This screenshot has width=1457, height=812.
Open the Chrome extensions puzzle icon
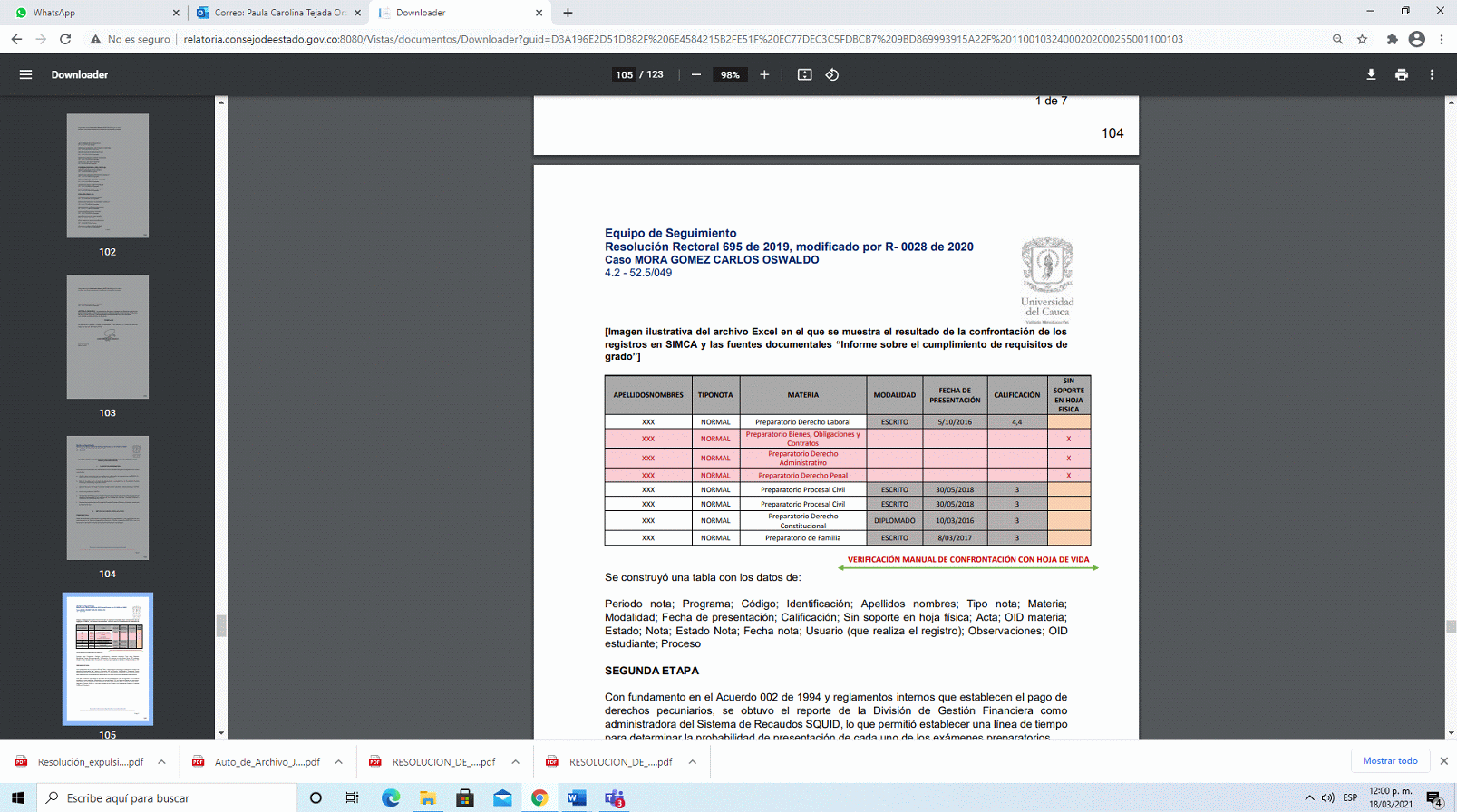click(x=1392, y=39)
